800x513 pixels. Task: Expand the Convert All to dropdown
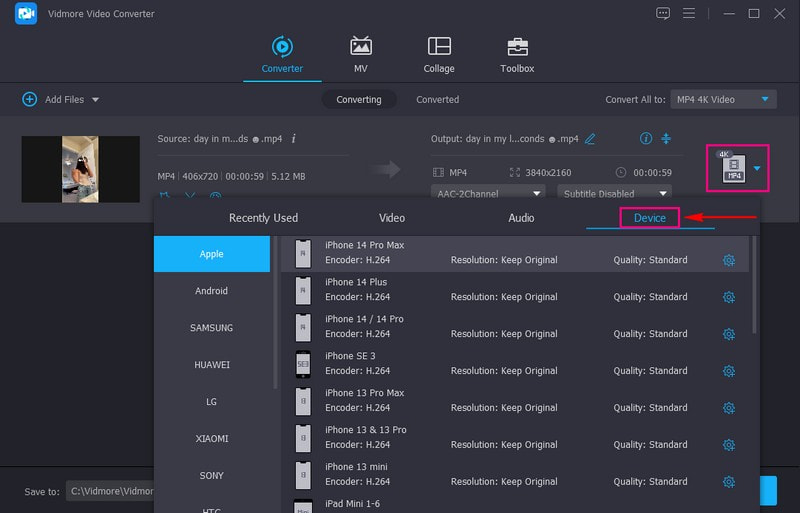click(x=724, y=99)
